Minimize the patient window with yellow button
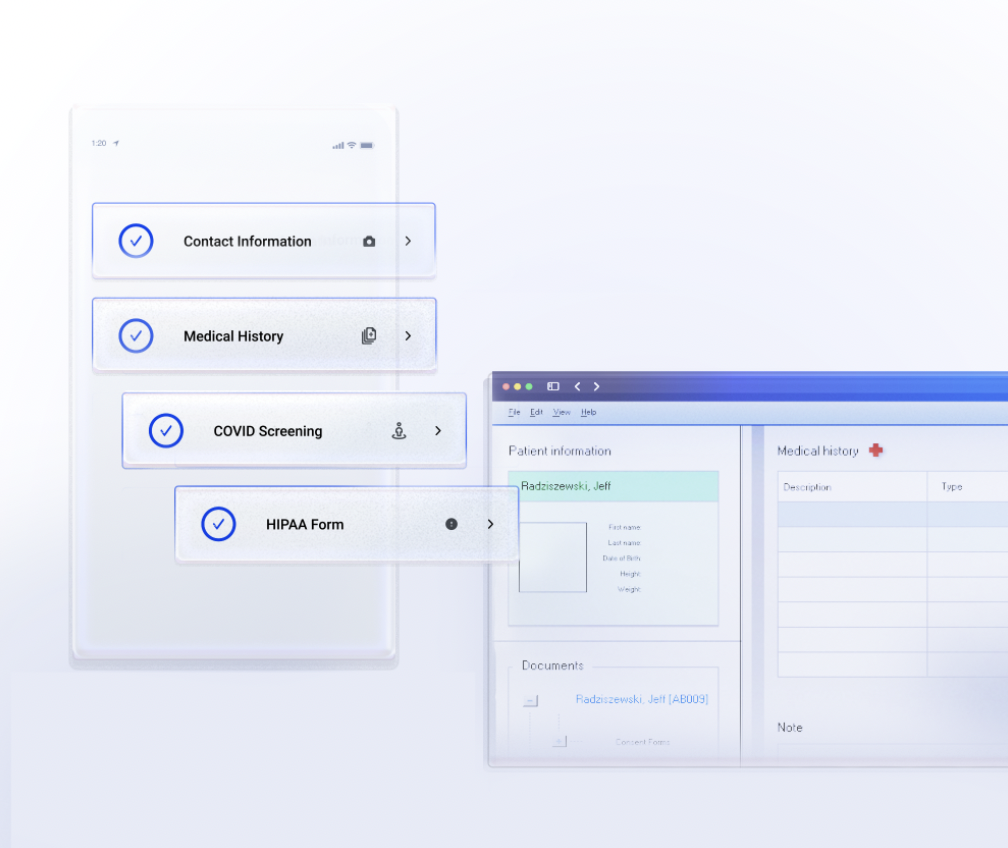This screenshot has height=848, width=1008. coord(518,386)
